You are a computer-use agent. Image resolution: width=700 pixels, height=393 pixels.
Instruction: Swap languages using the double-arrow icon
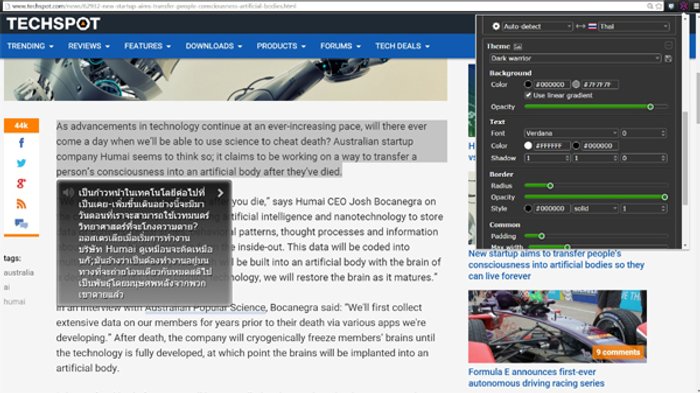tap(580, 26)
